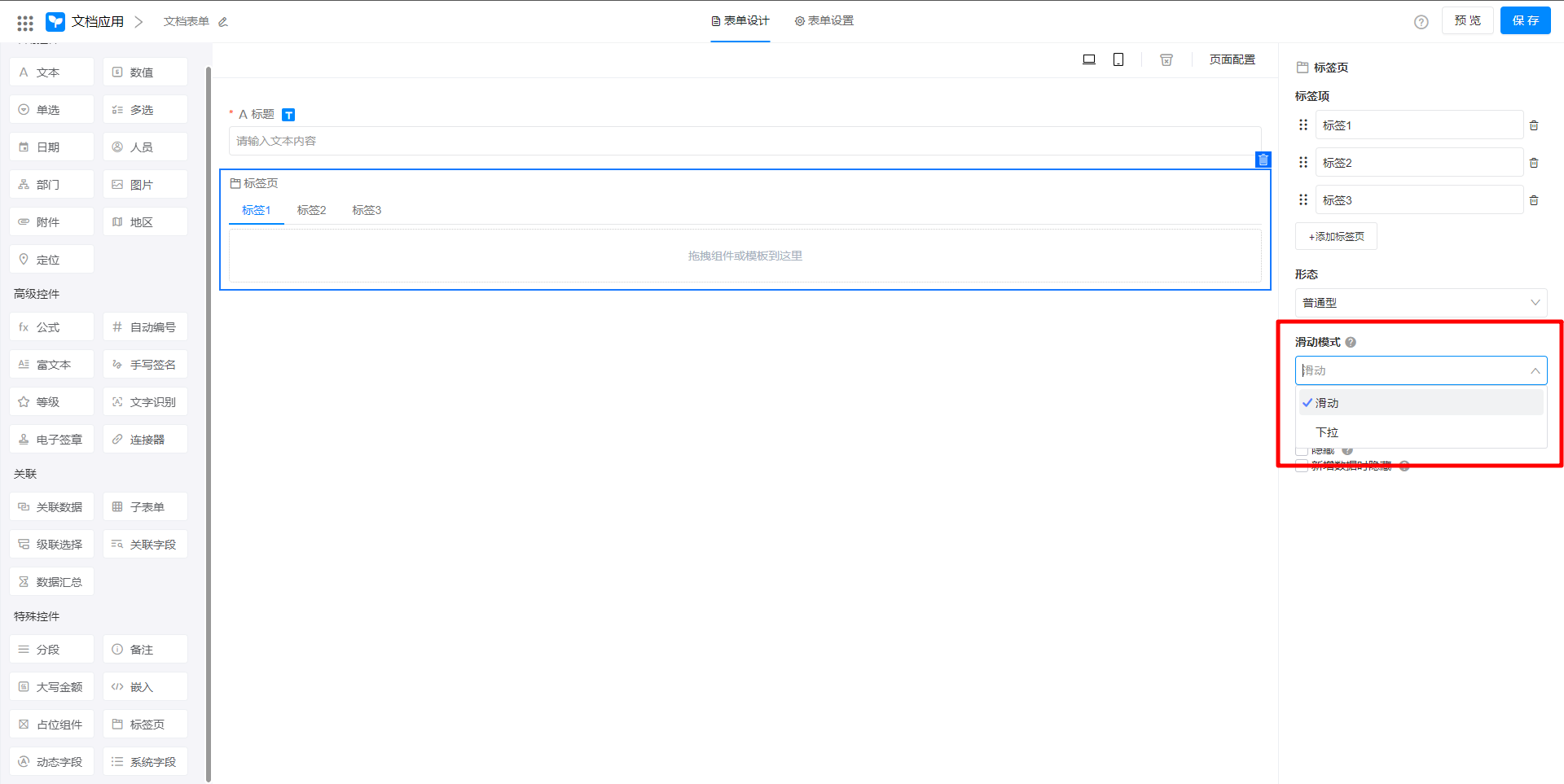Click the help question mark icon near 预览
This screenshot has height=784, width=1564.
point(1421,22)
